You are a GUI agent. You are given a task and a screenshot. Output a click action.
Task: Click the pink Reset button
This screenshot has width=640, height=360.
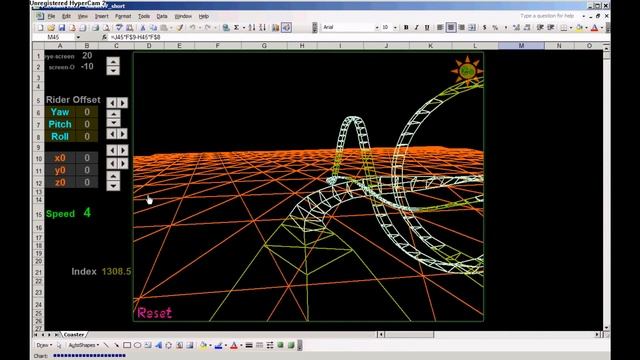pos(155,313)
